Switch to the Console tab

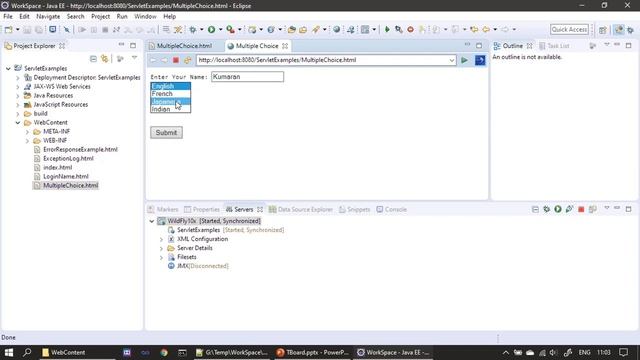coord(392,209)
